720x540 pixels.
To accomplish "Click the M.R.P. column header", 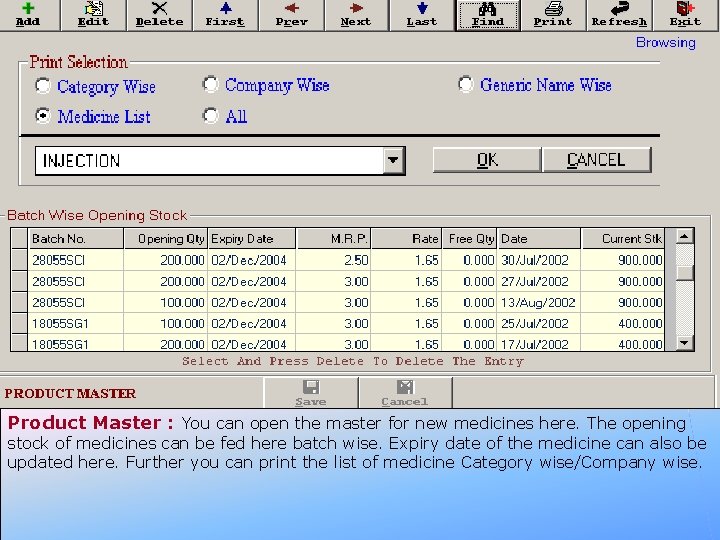I will [x=333, y=239].
